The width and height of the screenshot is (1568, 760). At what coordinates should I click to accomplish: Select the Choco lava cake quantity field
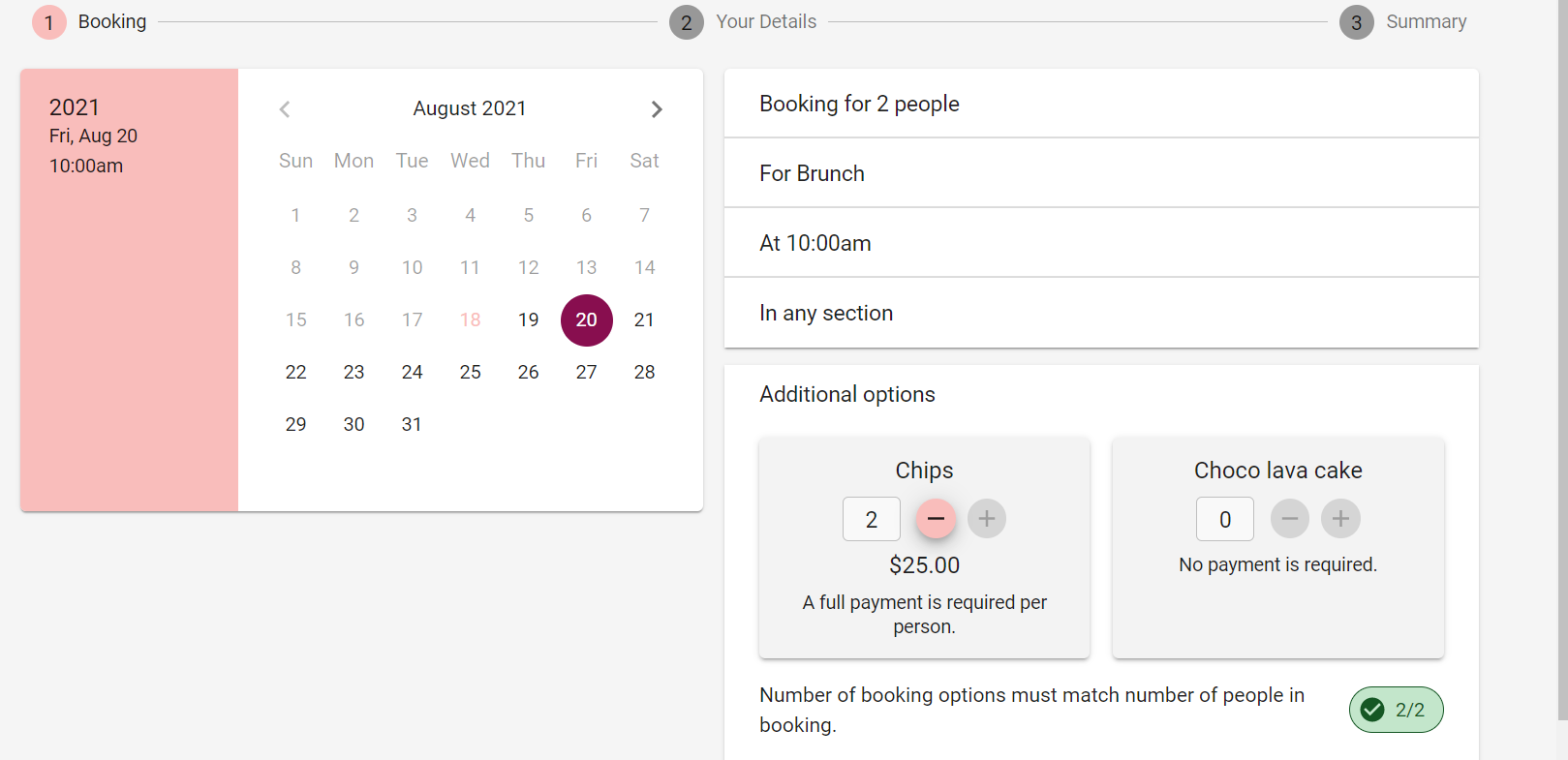(x=1224, y=519)
